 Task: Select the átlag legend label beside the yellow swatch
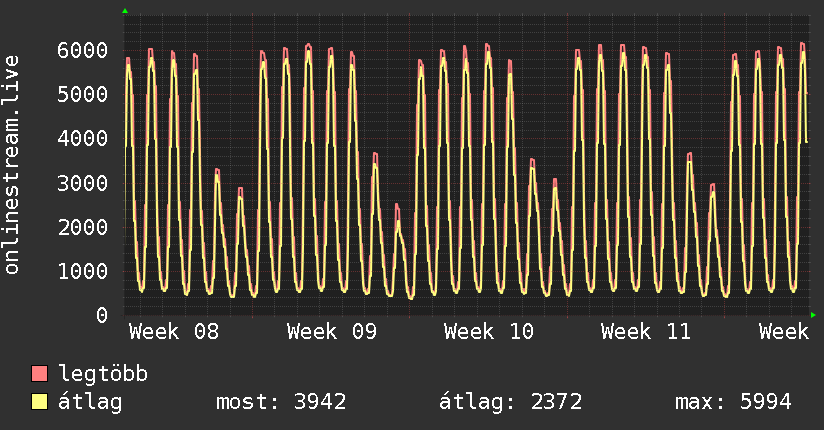(90, 402)
